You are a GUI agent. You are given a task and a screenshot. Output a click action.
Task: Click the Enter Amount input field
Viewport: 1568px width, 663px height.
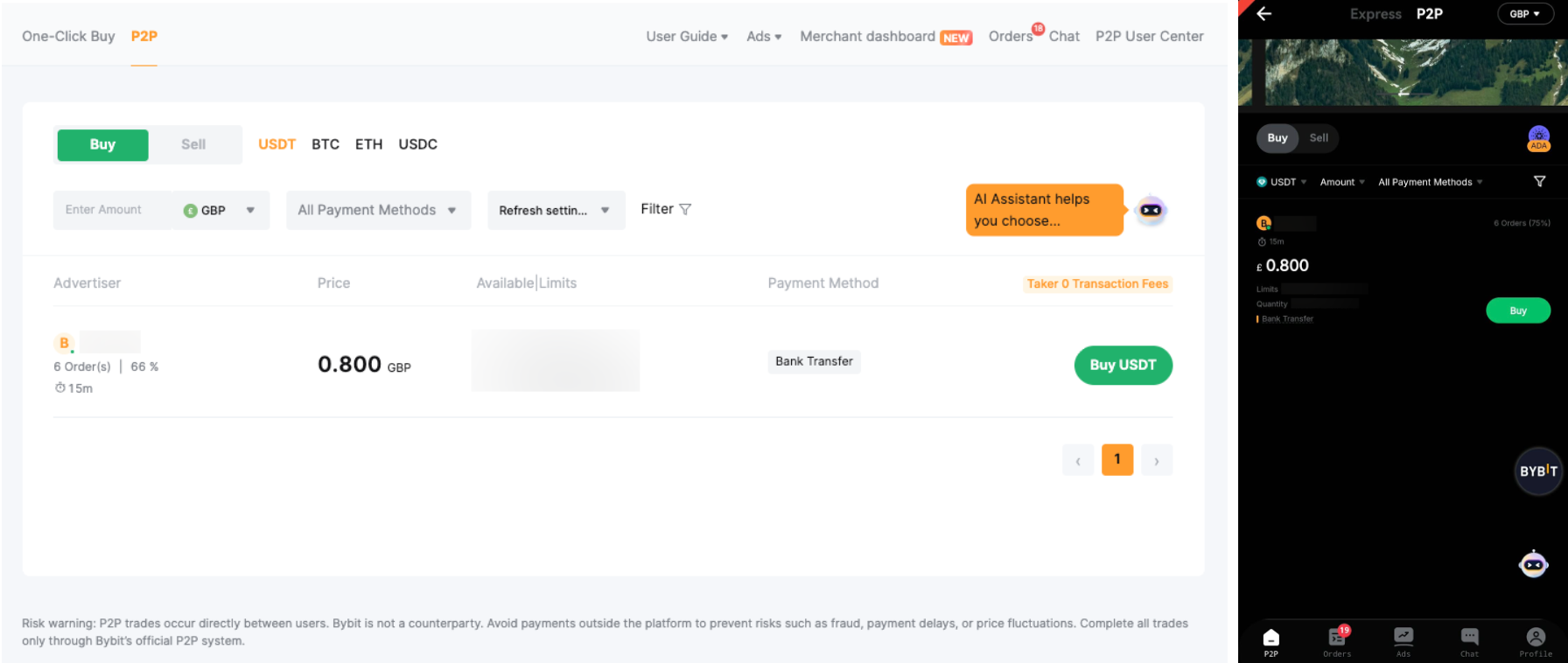112,210
